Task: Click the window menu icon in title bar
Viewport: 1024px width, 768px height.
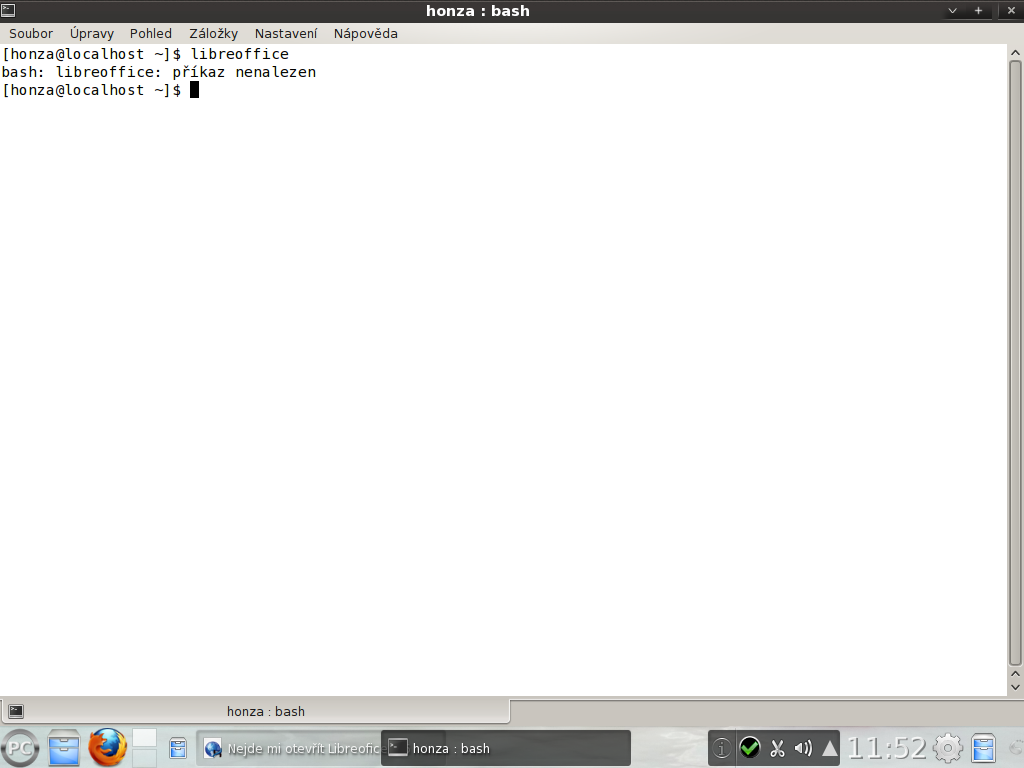Action: click(8, 10)
